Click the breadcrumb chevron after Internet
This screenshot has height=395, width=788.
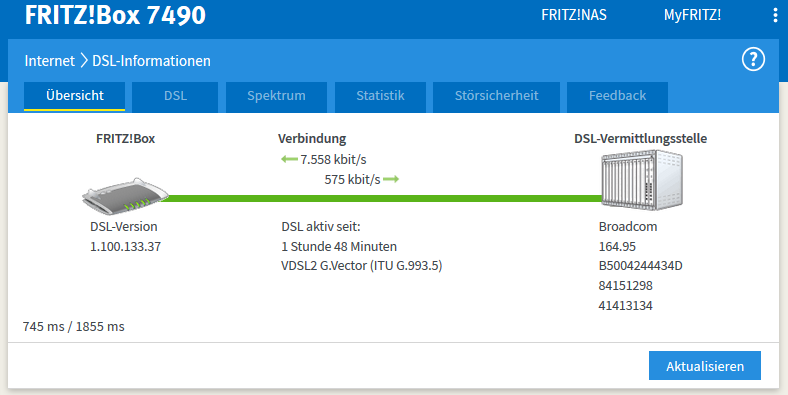point(83,61)
